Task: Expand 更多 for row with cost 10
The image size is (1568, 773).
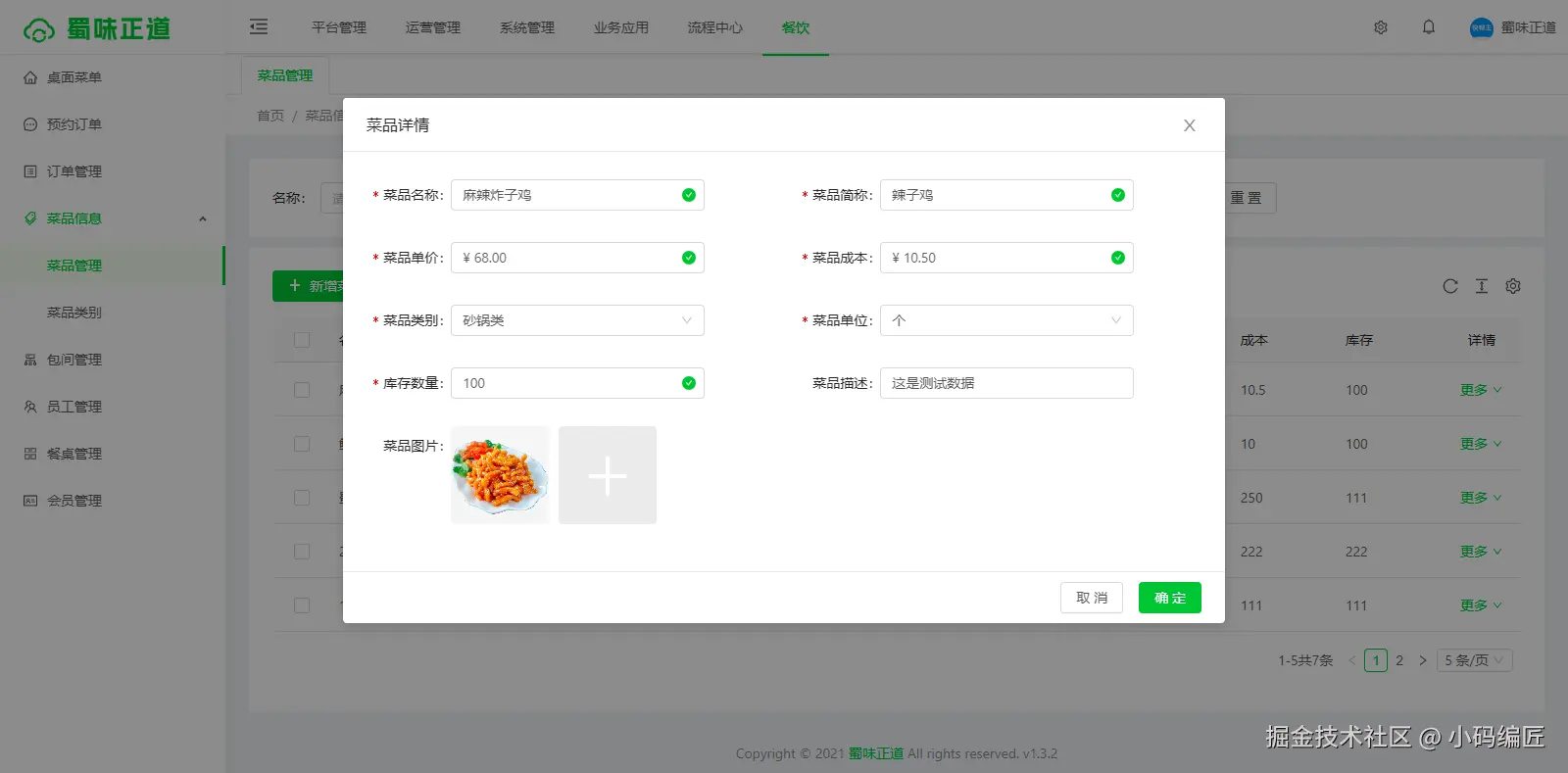Action: point(1481,444)
